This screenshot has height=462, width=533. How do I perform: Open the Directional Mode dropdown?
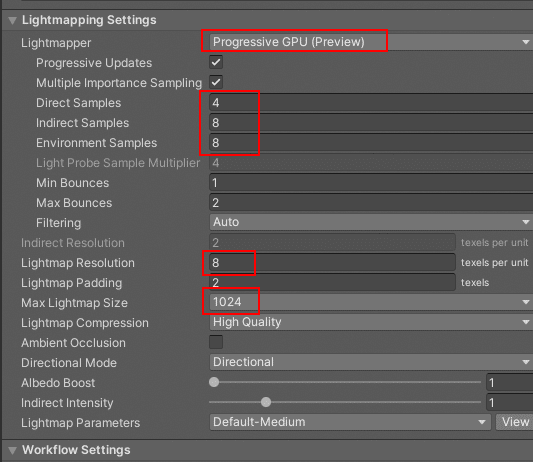point(371,362)
